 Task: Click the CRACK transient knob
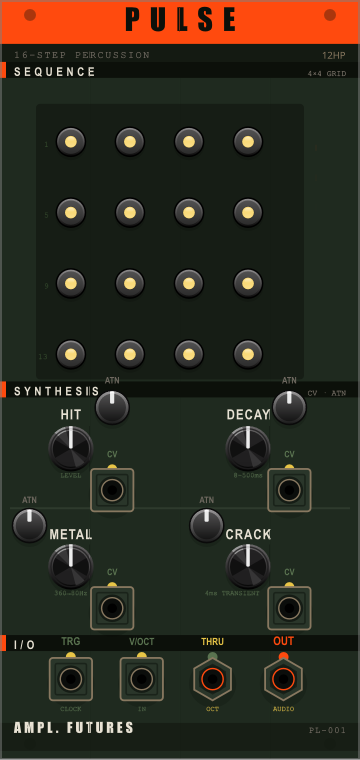point(248,566)
